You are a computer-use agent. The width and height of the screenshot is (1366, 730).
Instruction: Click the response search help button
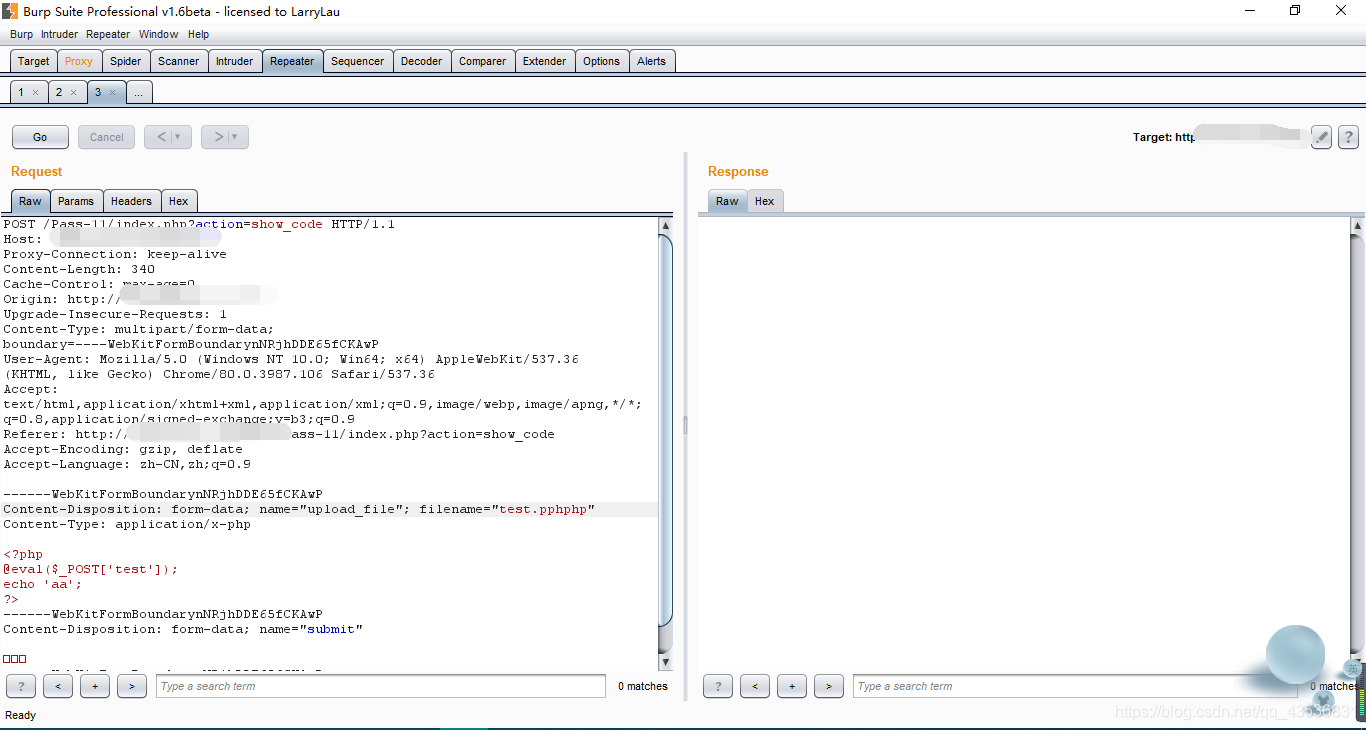[718, 686]
